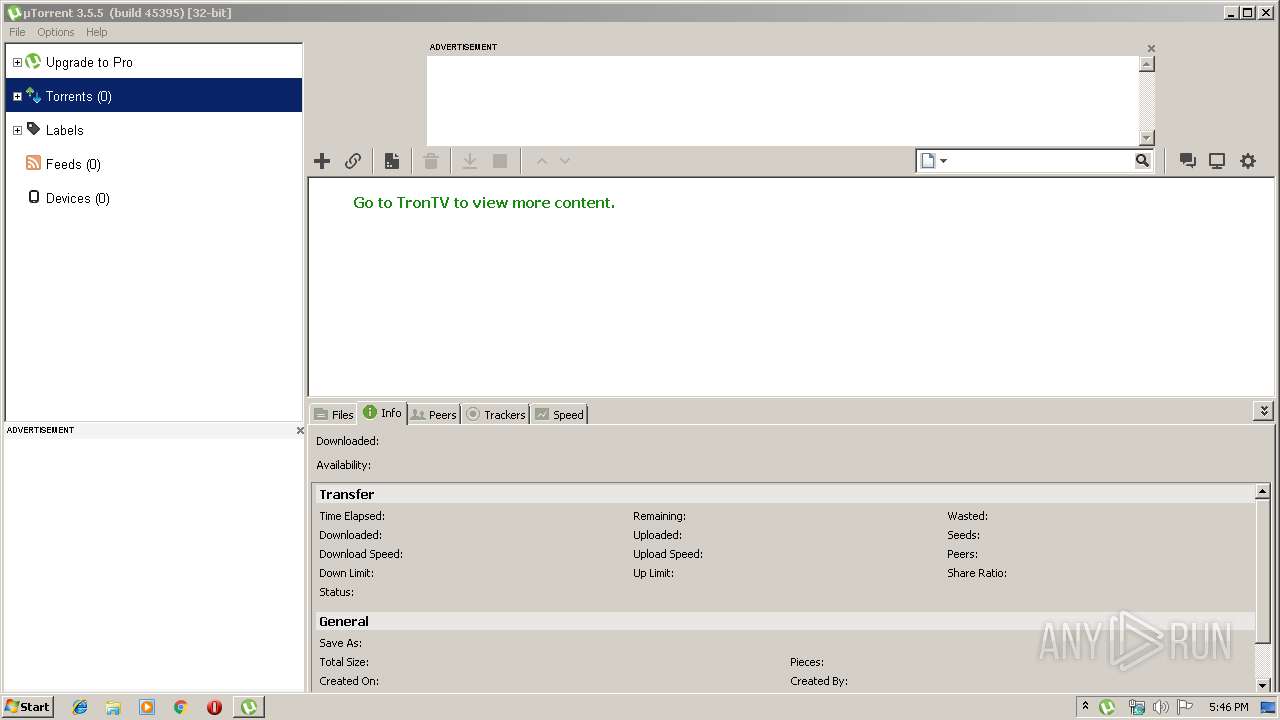The height and width of the screenshot is (720, 1280).
Task: Click the Move Up Queue arrow
Action: point(542,161)
